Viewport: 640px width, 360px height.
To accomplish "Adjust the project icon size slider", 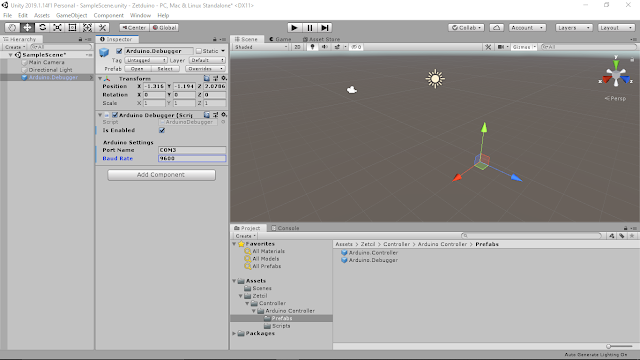I will [619, 346].
